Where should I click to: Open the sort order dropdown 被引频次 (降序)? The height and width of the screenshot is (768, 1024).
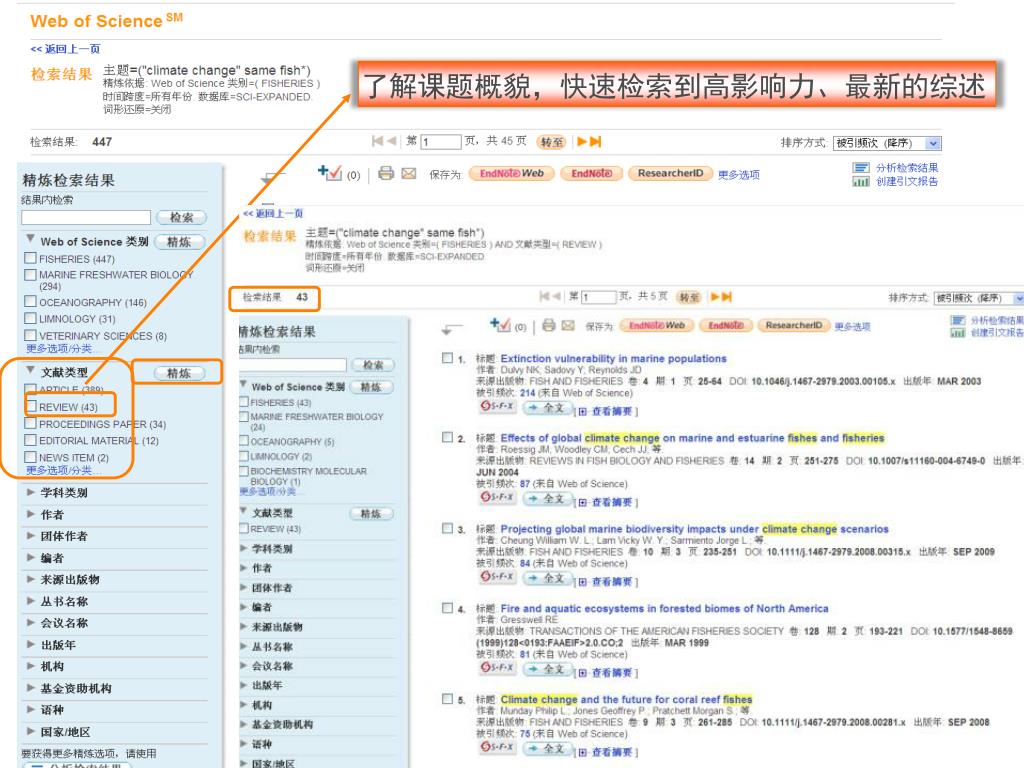(887, 143)
